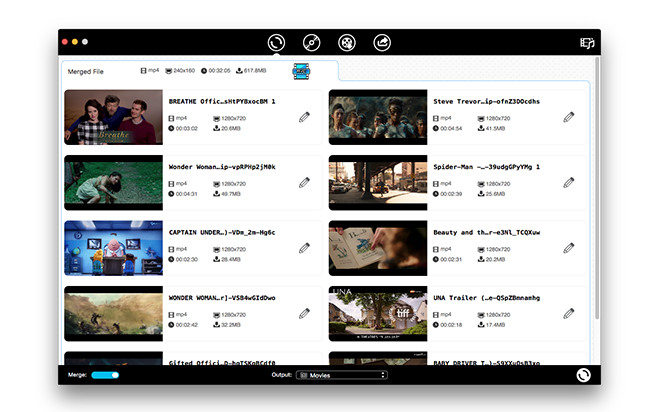Image resolution: width=658 pixels, height=412 pixels.
Task: Select the Beauty and th book thumbnail
Action: click(x=378, y=248)
